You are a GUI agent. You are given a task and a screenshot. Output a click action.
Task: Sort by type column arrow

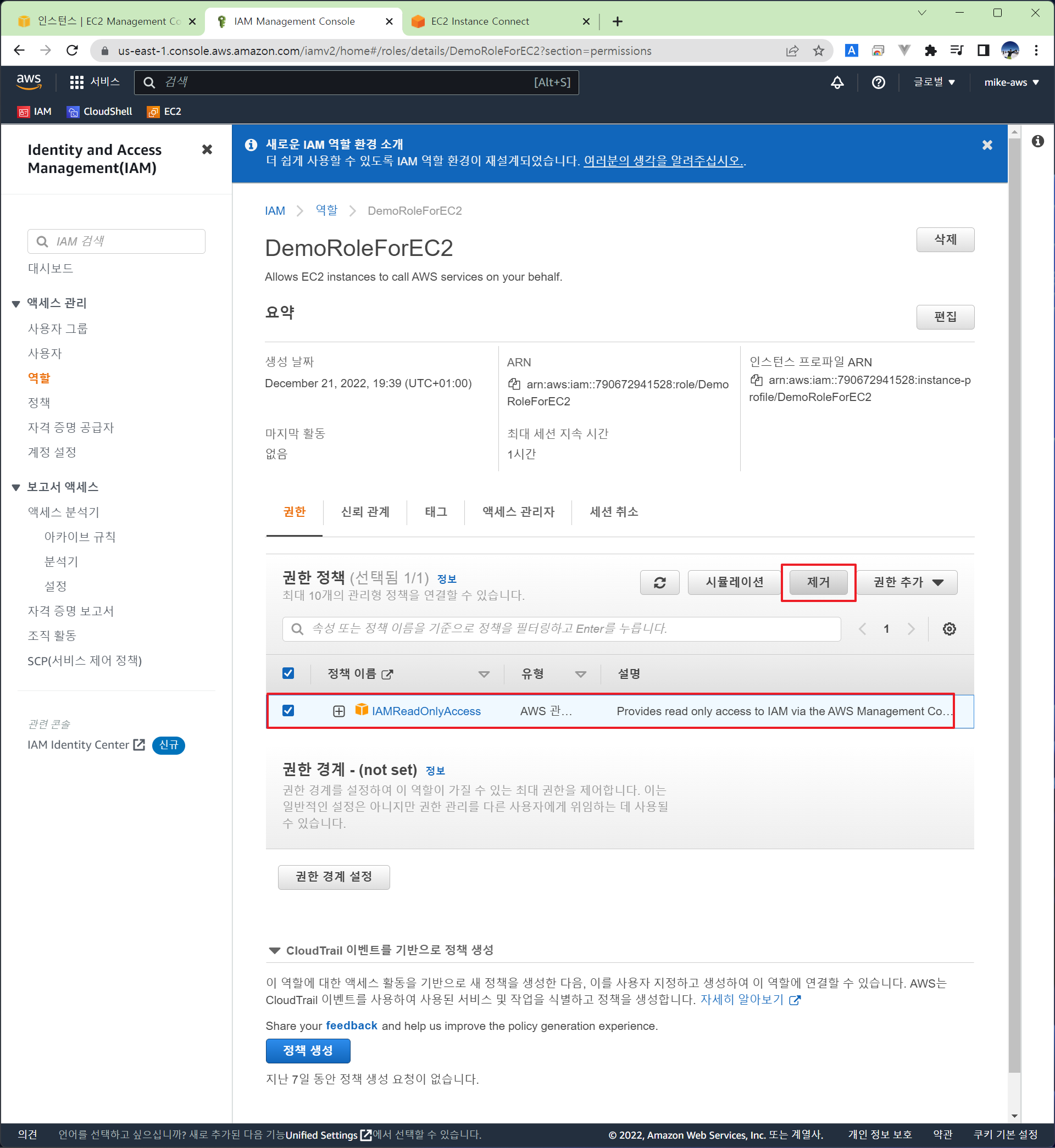click(581, 674)
